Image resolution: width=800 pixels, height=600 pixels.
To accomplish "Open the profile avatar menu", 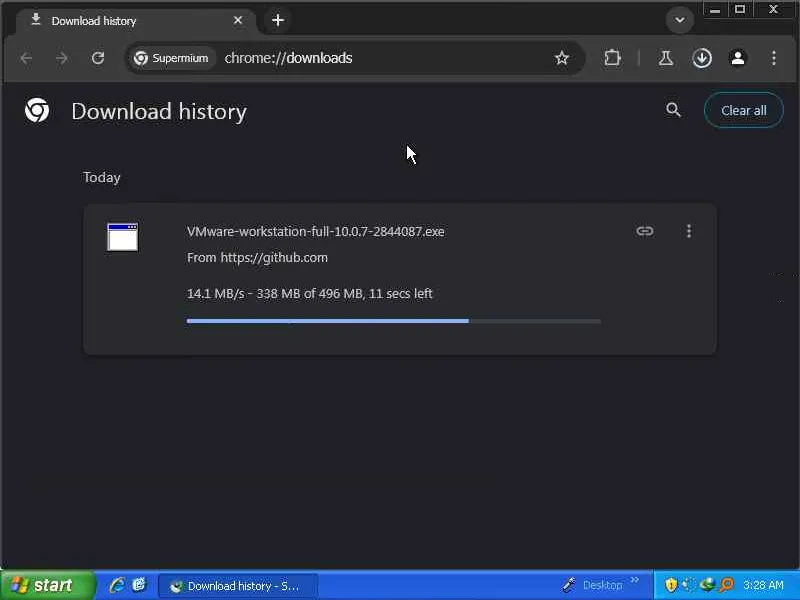I will pyautogui.click(x=738, y=58).
